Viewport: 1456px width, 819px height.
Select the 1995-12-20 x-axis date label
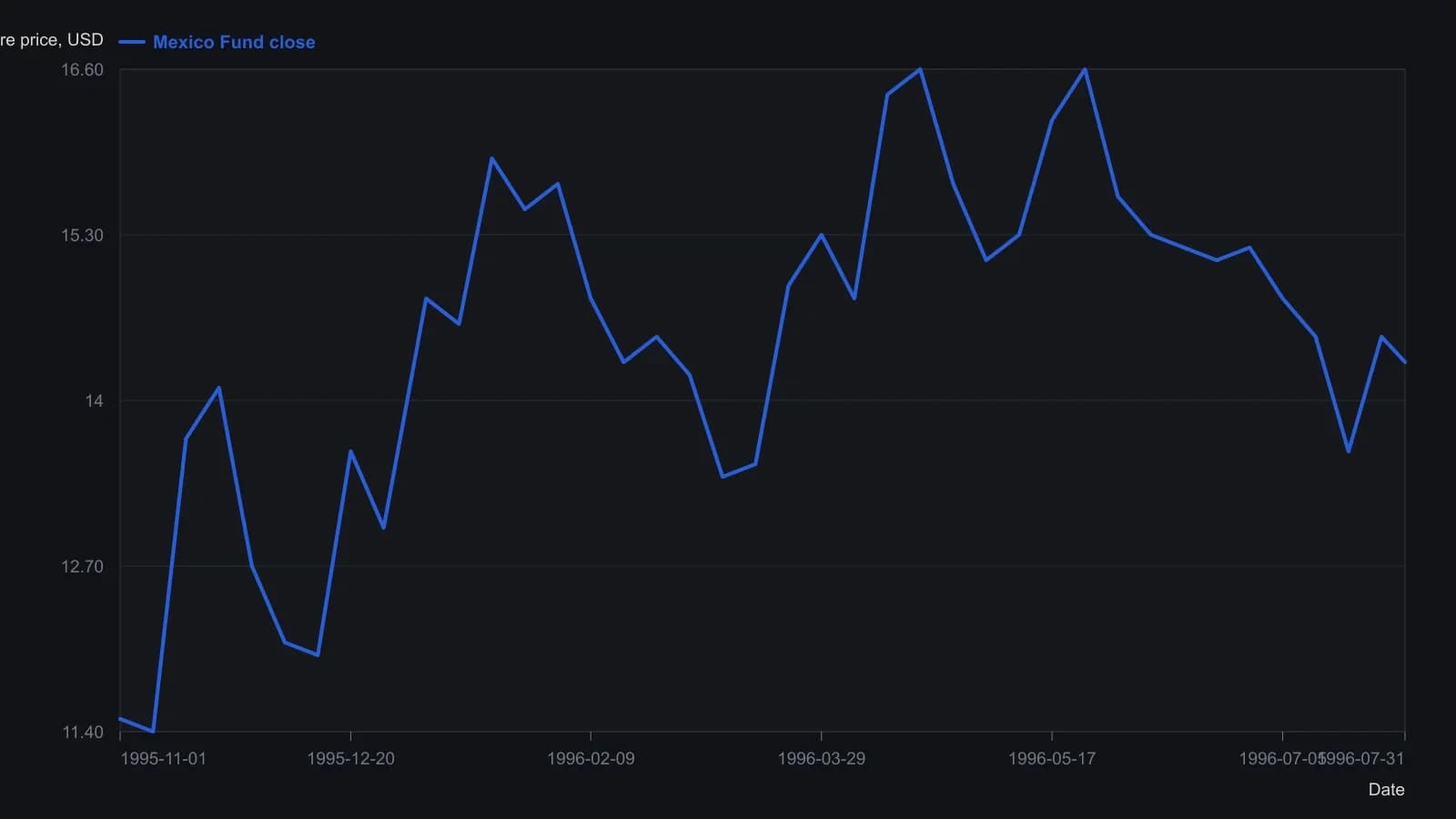click(350, 759)
